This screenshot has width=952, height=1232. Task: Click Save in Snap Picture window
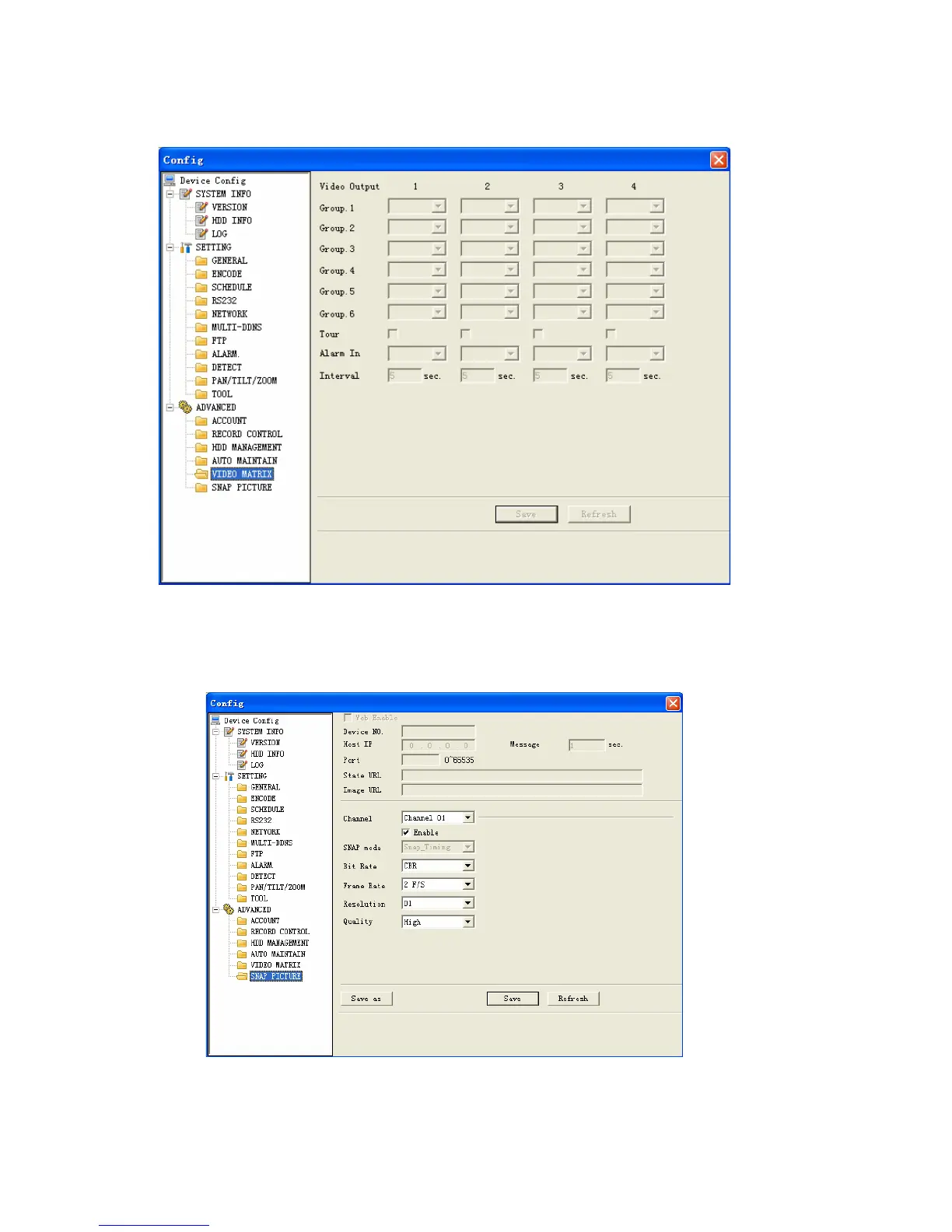513,999
